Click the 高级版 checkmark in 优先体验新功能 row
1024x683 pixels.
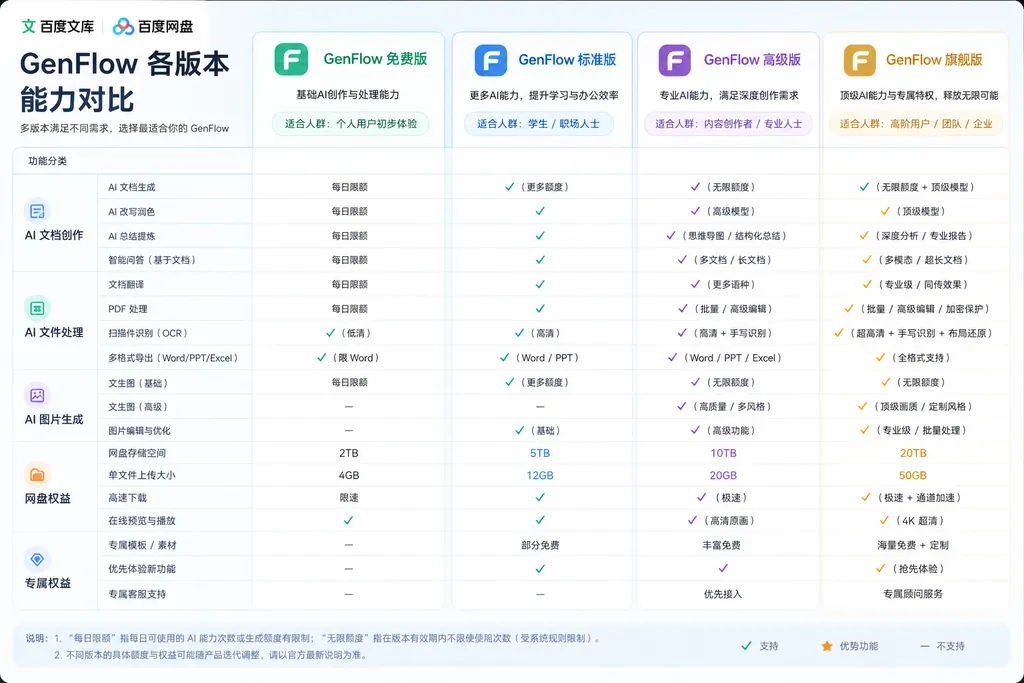(x=723, y=568)
